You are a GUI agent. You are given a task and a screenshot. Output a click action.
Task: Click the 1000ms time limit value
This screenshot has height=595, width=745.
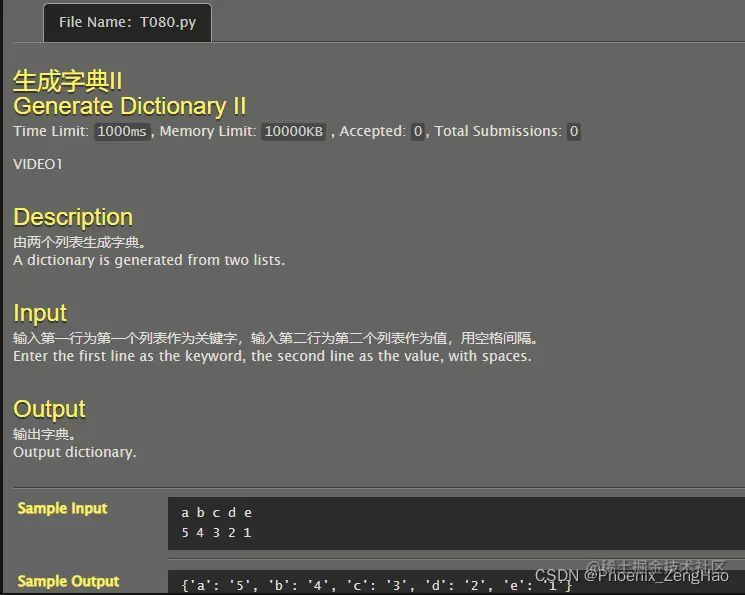[x=122, y=131]
